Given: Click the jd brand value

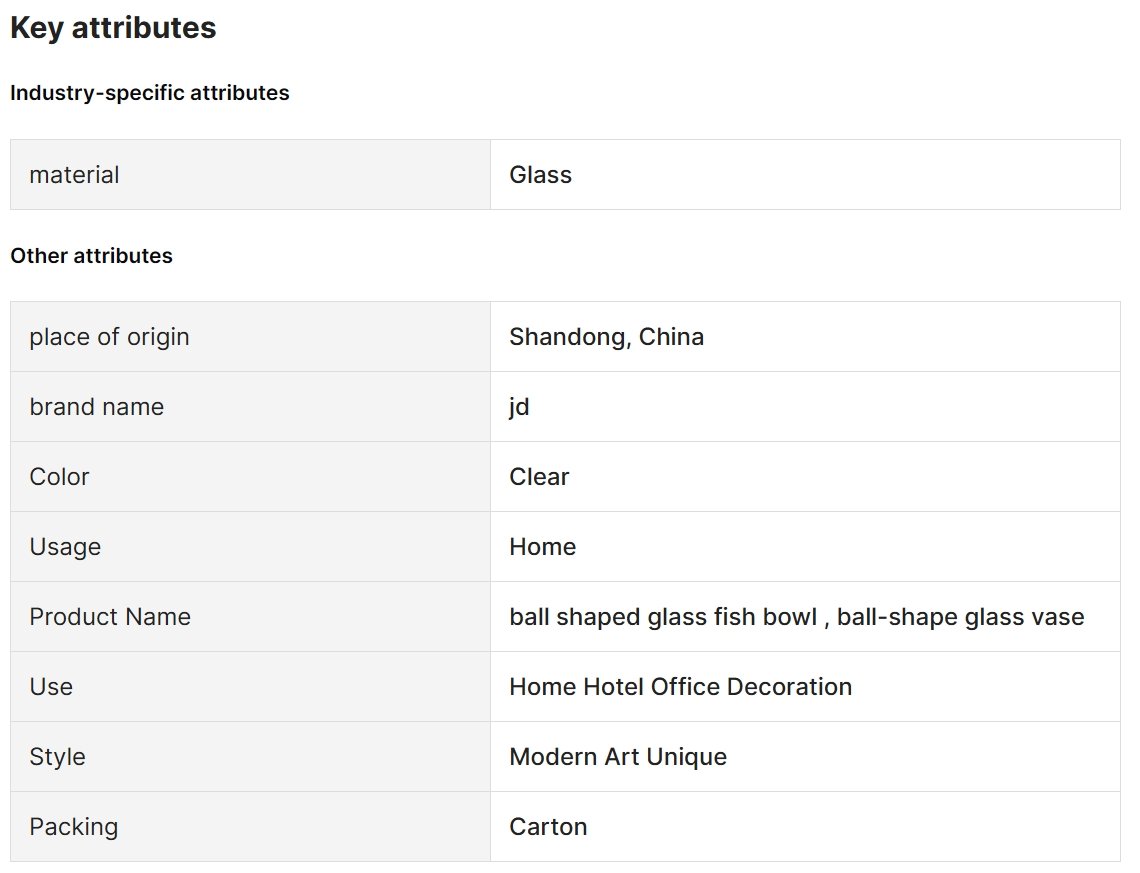Looking at the screenshot, I should click(519, 407).
